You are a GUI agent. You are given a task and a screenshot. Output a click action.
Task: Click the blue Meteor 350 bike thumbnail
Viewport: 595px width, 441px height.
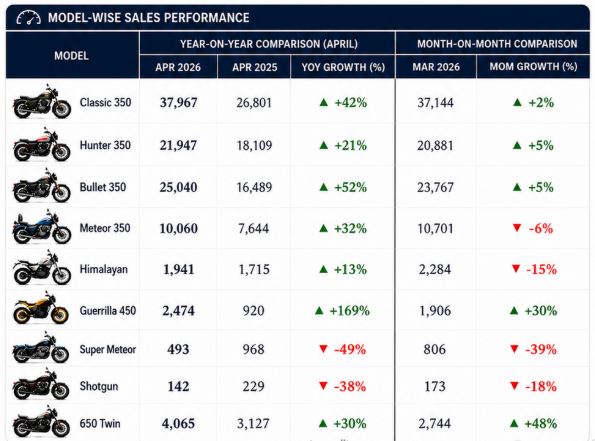click(x=42, y=227)
